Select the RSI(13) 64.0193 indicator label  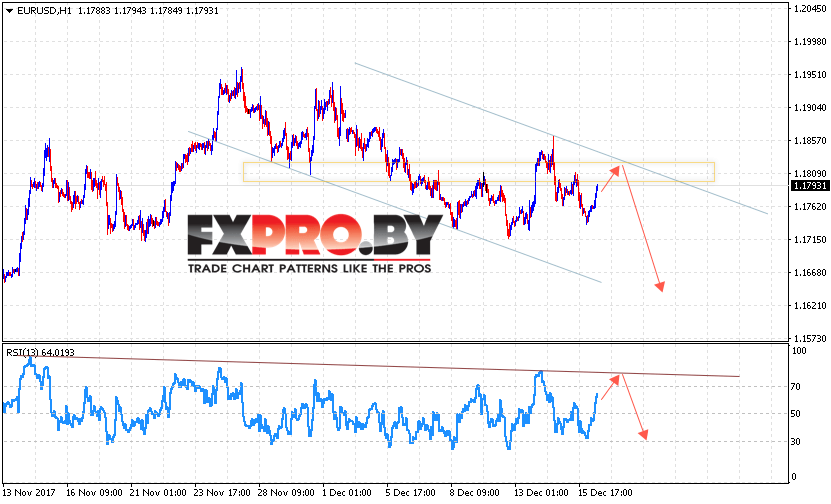[x=40, y=352]
